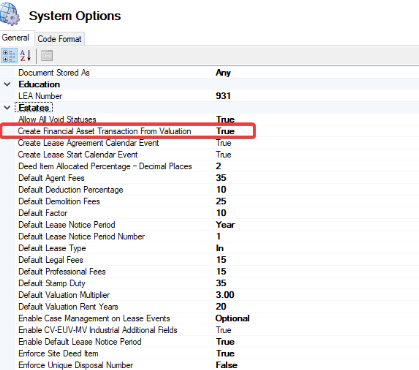Viewport: 419px width, 370px height.
Task: Click the Any value for Document Stored As
Action: [x=223, y=73]
